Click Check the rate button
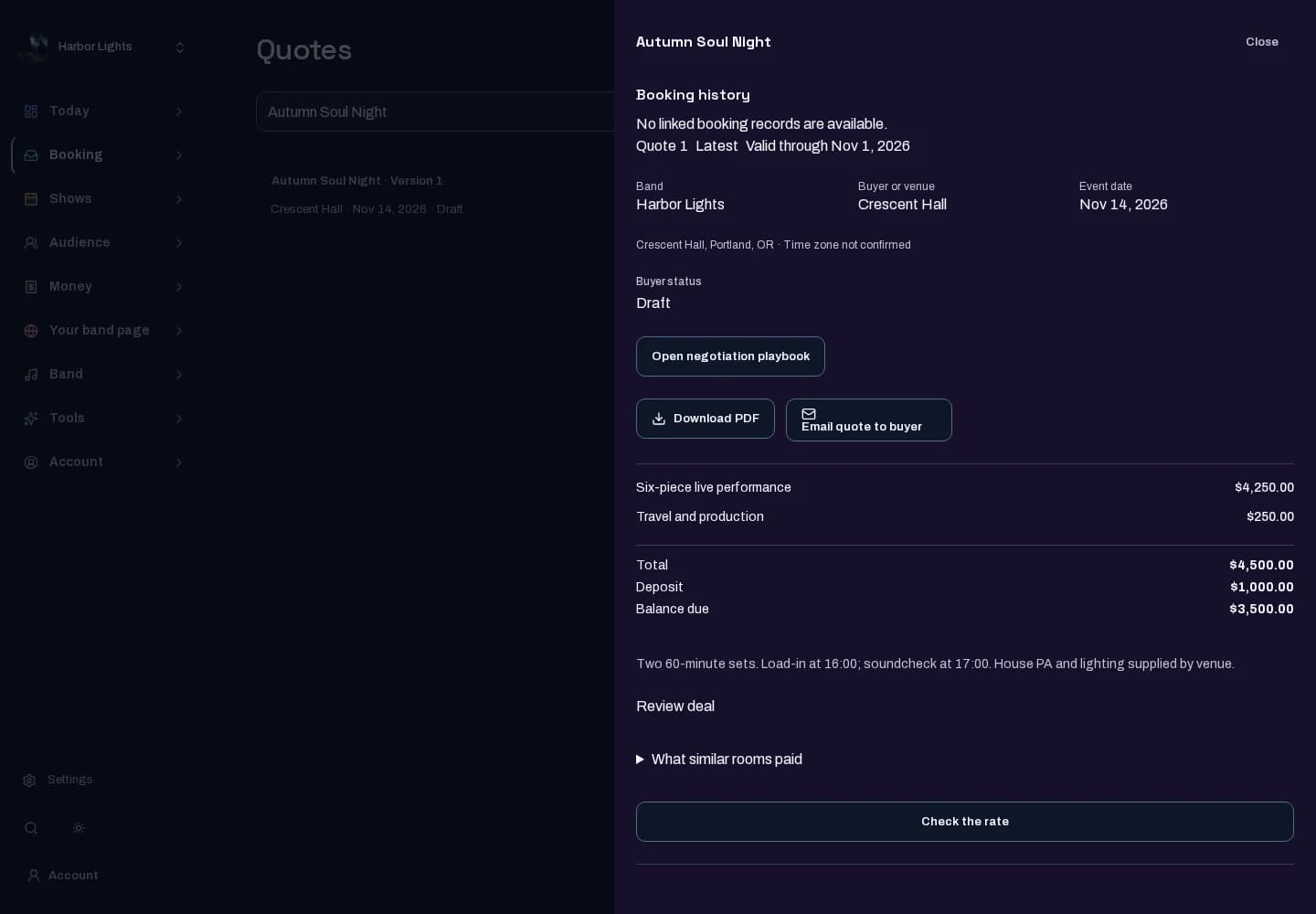This screenshot has width=1316, height=914. tap(965, 822)
